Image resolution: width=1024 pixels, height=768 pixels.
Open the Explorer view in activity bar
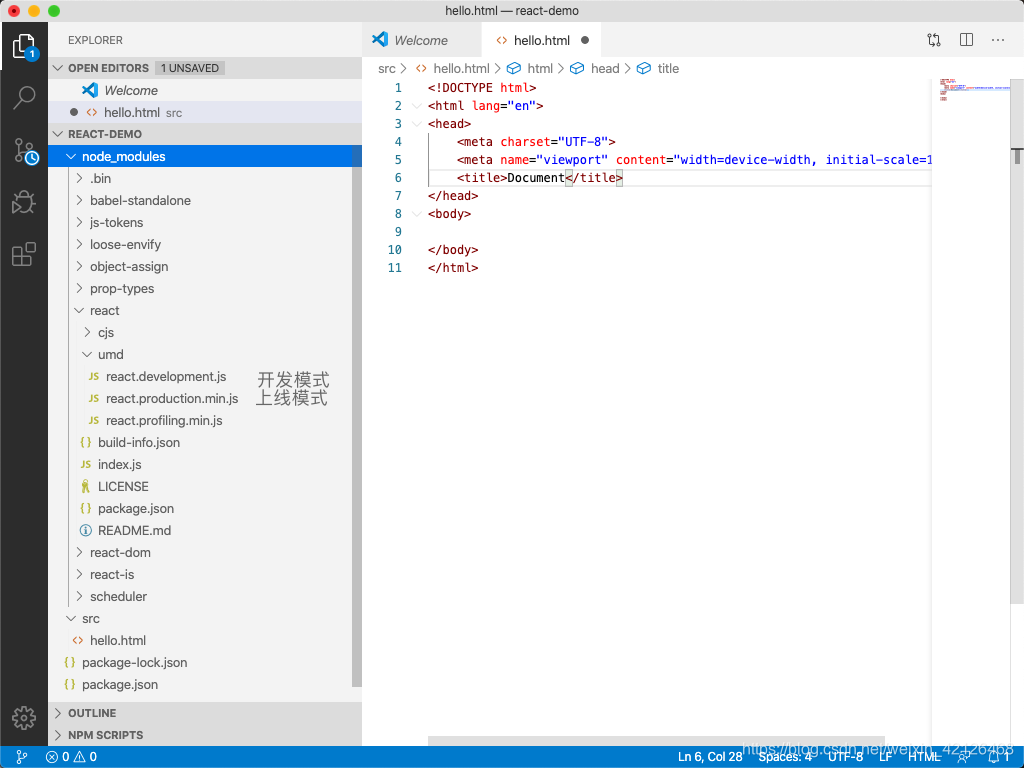pyautogui.click(x=24, y=46)
